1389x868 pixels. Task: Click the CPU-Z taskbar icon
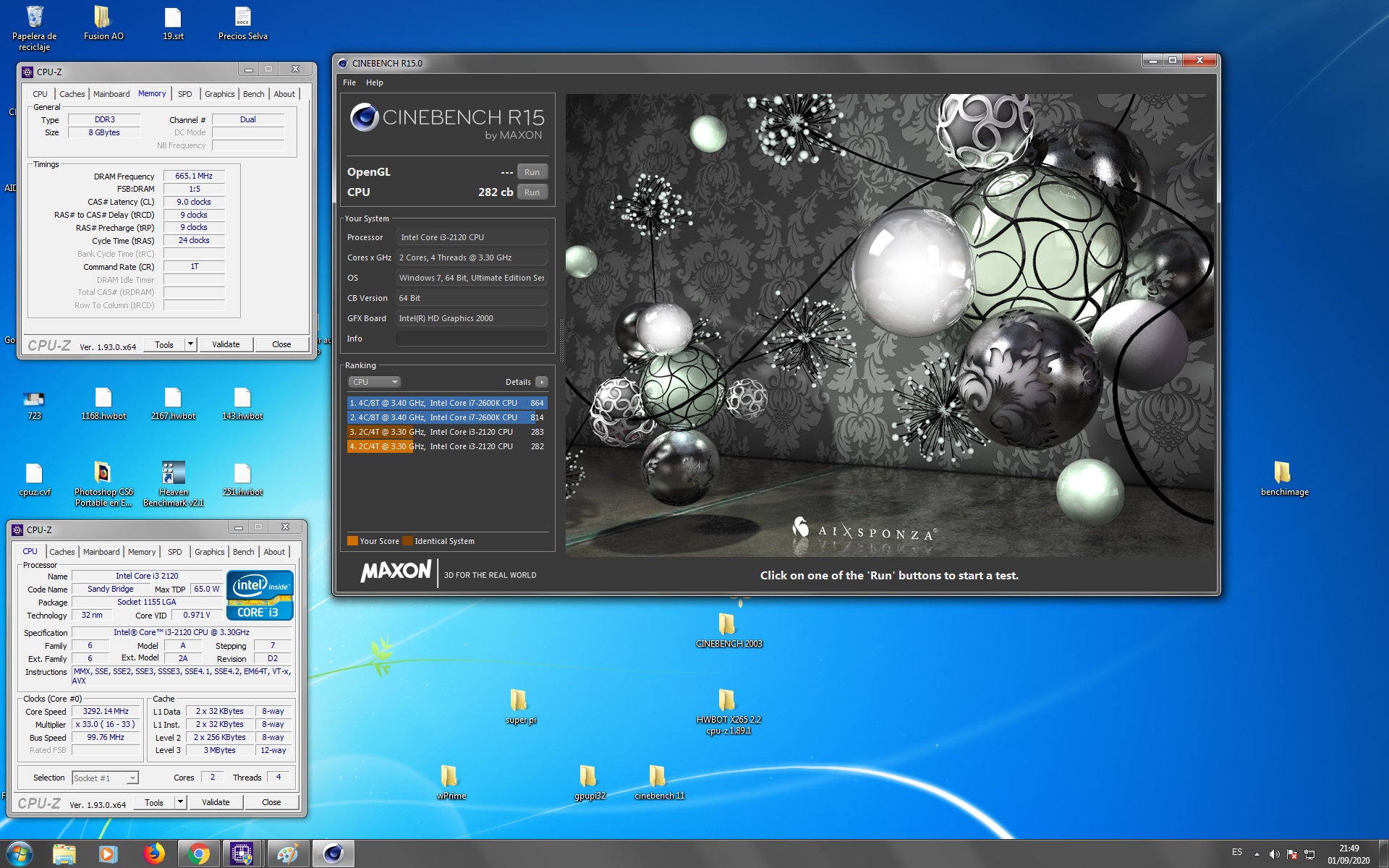coord(242,854)
